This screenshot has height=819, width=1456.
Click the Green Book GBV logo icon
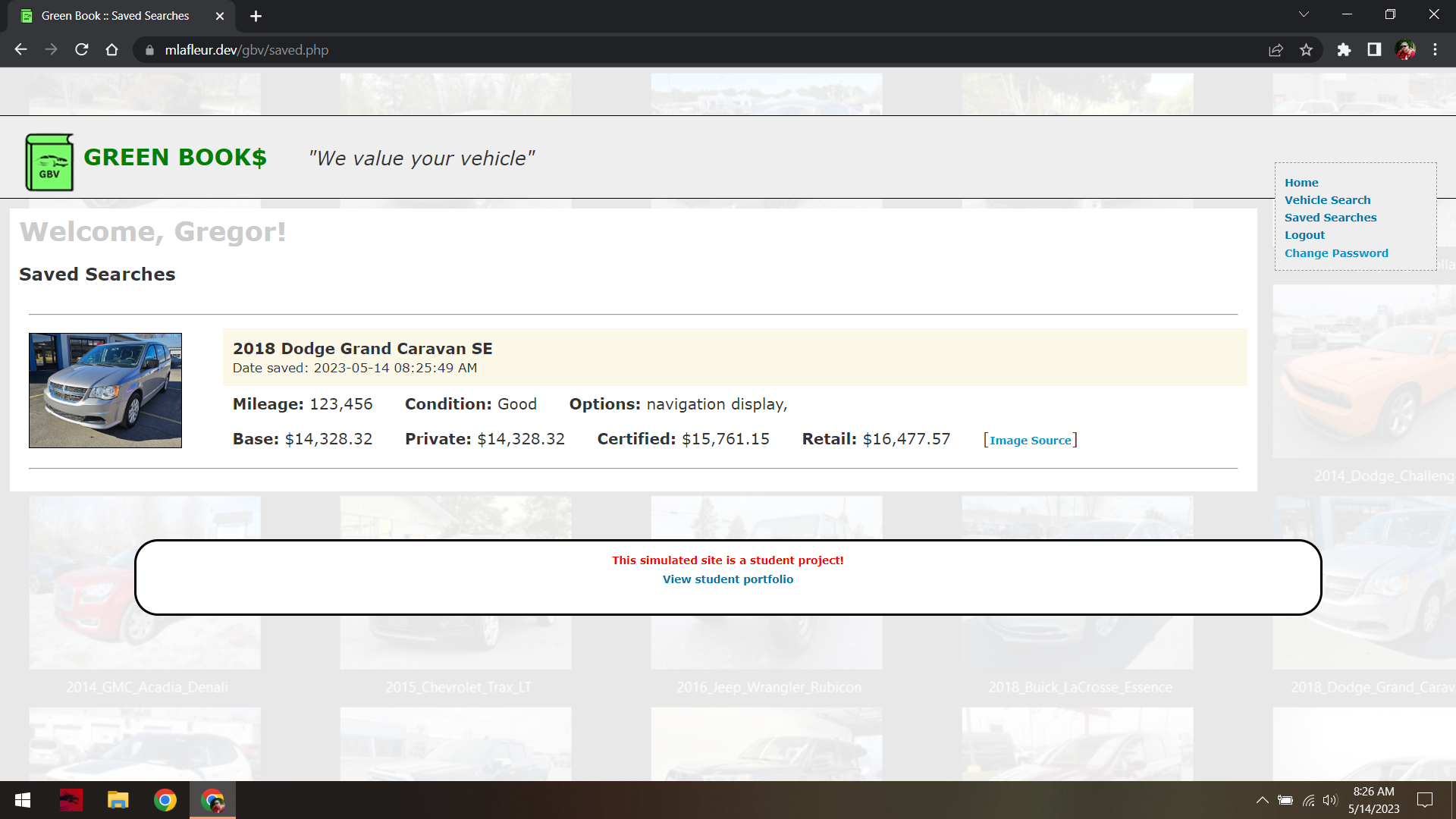[49, 162]
